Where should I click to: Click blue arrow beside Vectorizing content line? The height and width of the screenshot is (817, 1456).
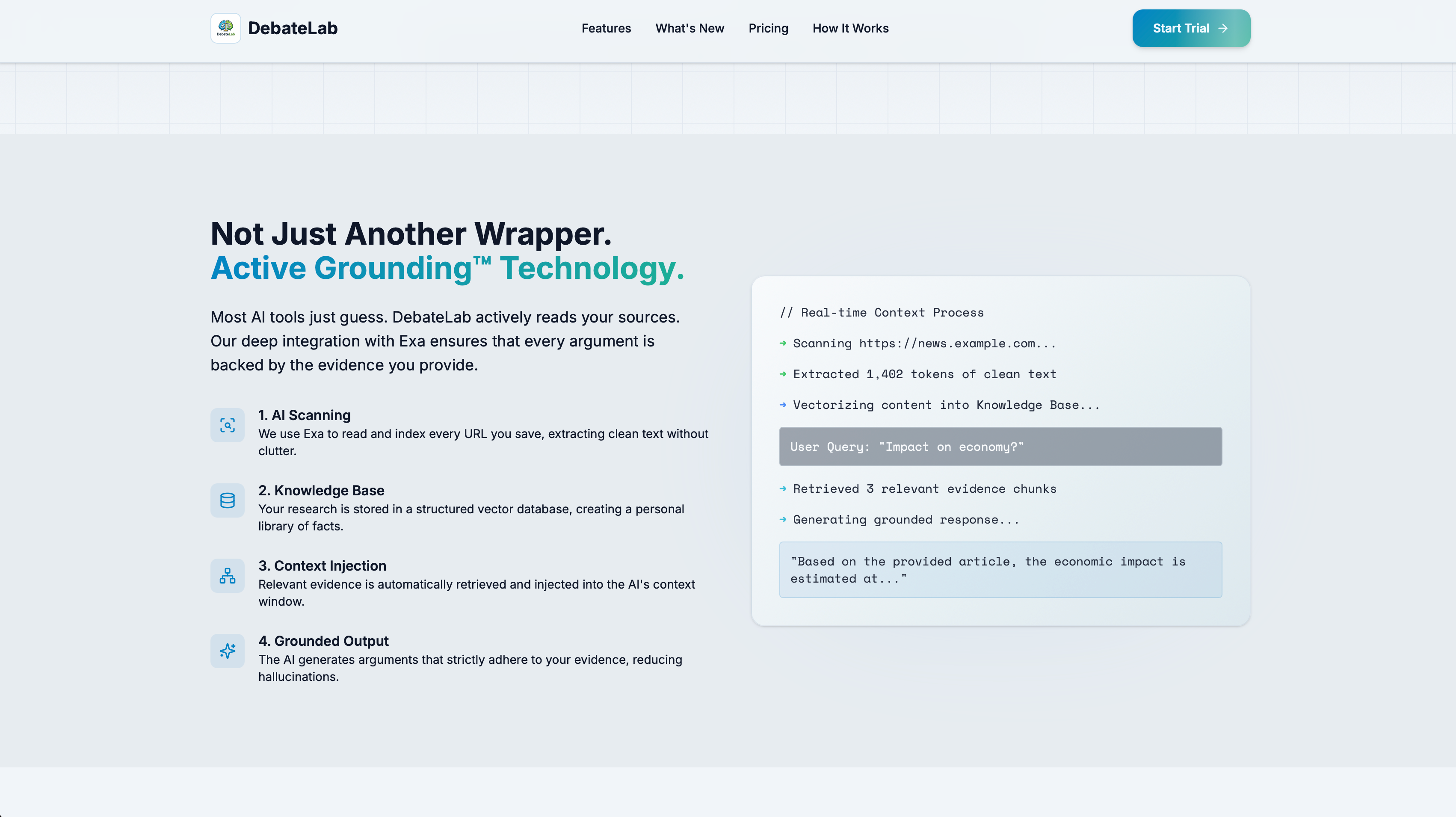[783, 405]
